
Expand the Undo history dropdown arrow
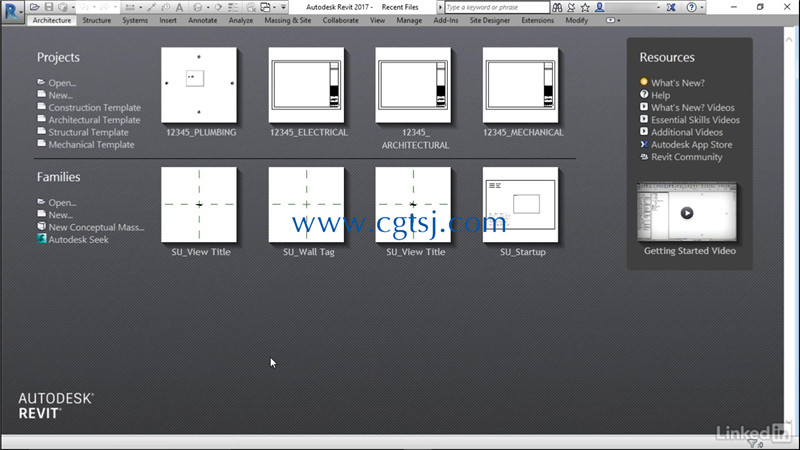94,7
